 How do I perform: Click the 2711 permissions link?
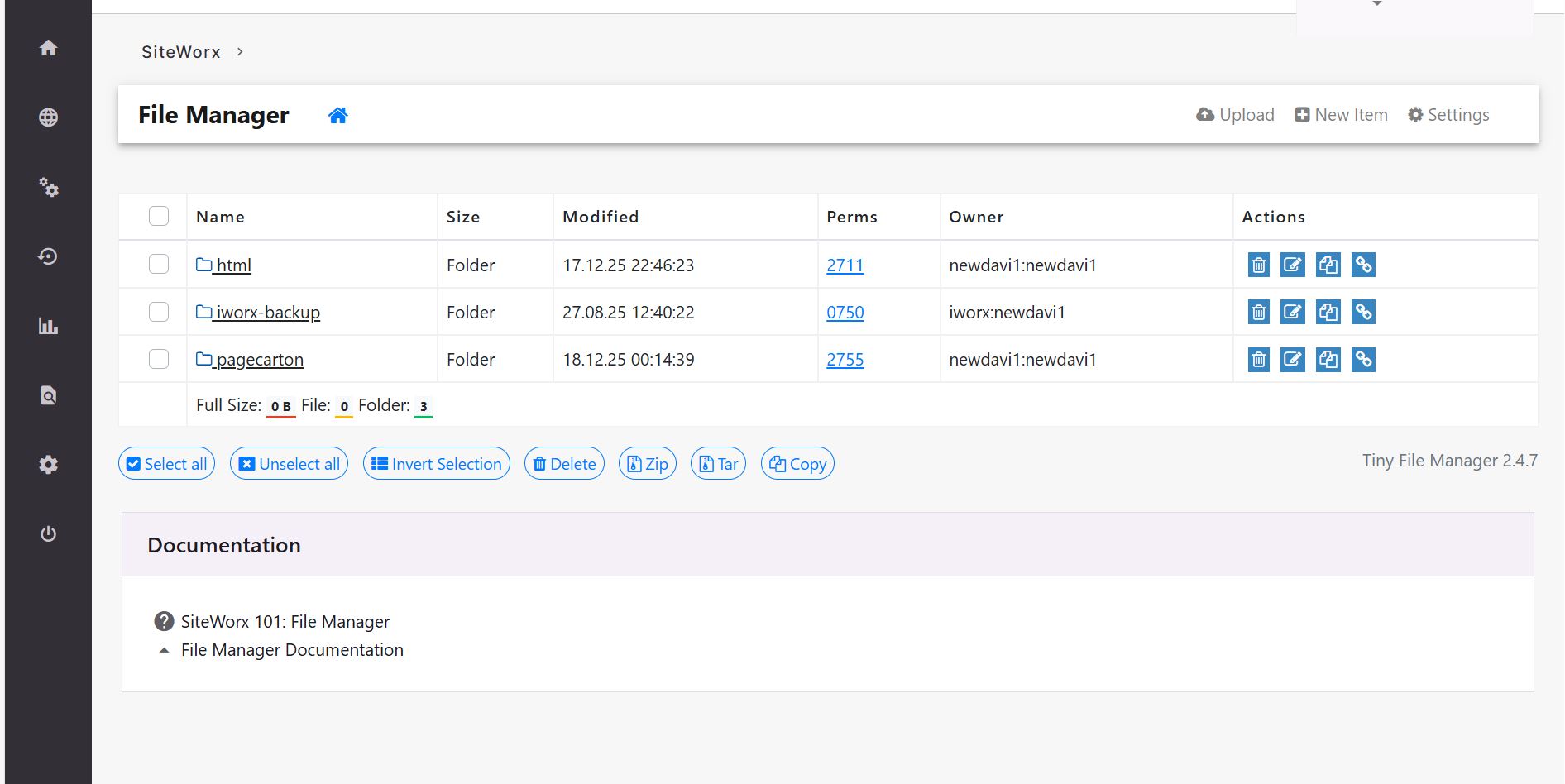click(x=845, y=265)
